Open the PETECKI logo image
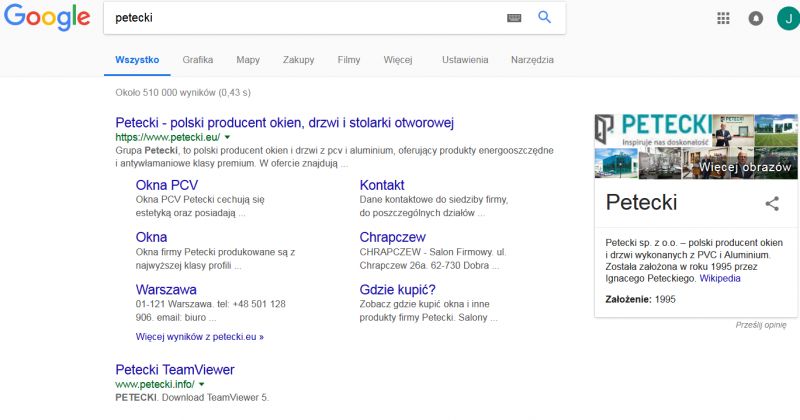 (x=653, y=130)
